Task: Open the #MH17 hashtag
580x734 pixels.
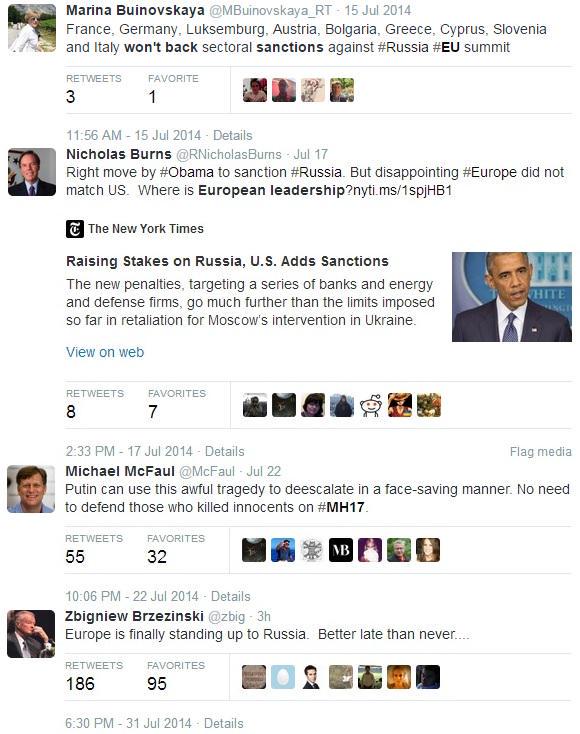Action: [x=341, y=507]
